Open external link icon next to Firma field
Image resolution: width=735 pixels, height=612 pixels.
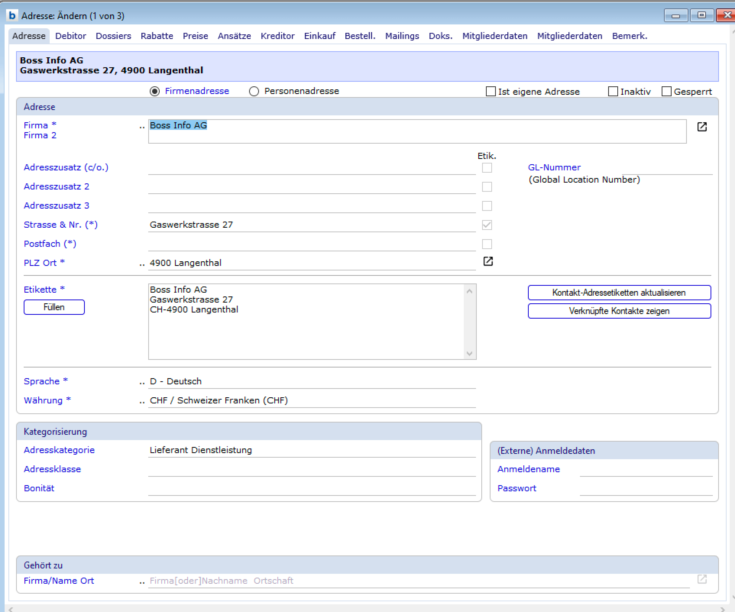702,127
